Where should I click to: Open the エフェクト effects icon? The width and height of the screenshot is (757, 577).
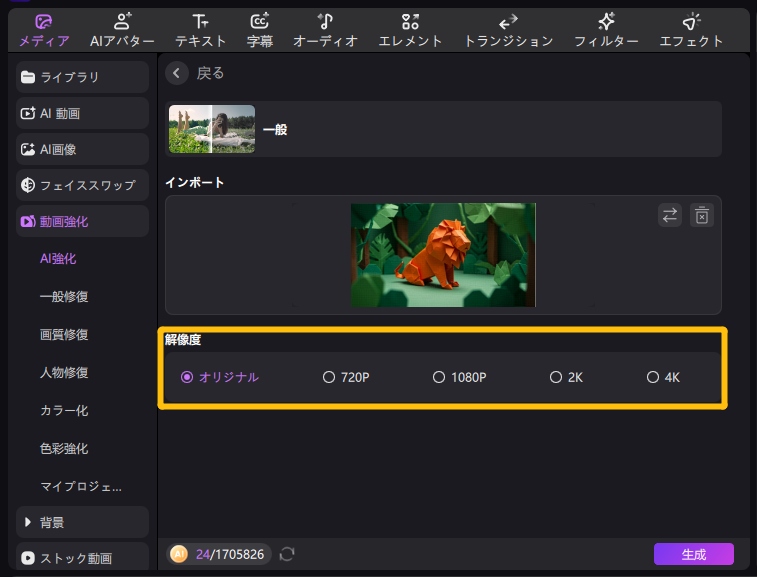pyautogui.click(x=691, y=21)
